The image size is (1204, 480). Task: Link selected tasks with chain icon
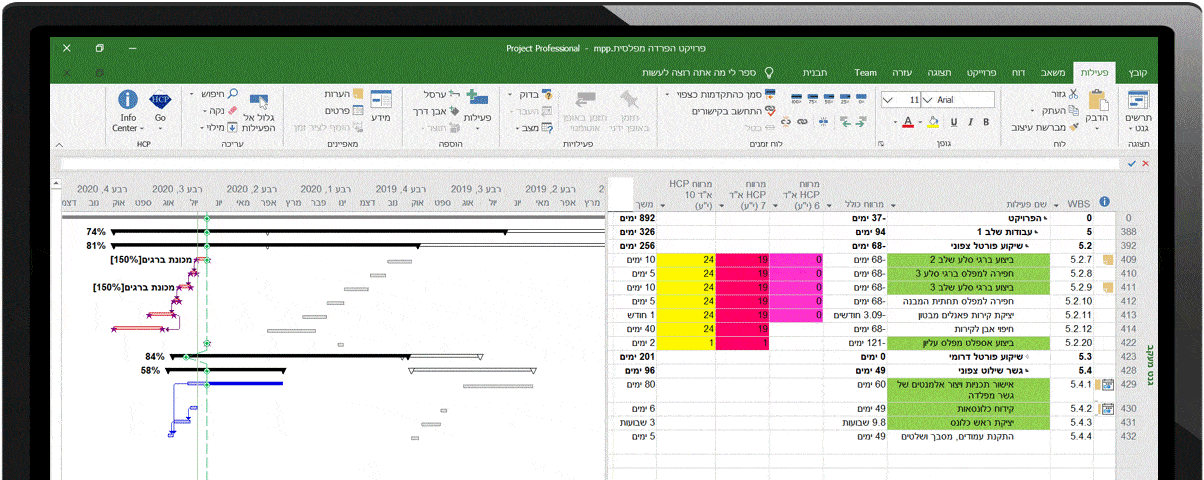click(x=803, y=121)
